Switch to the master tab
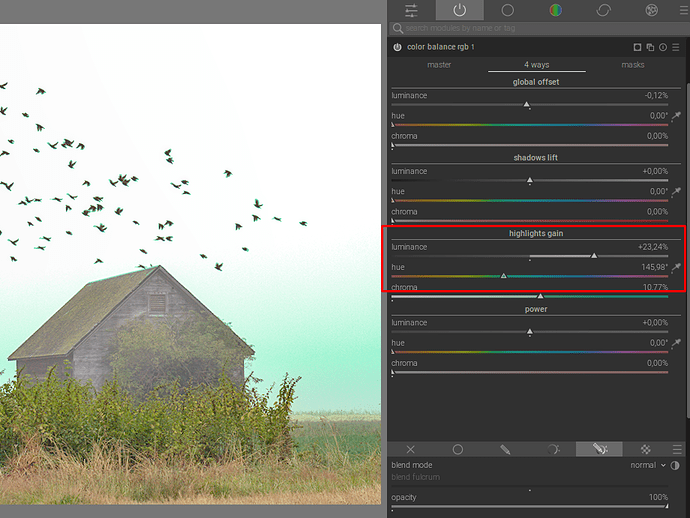Image resolution: width=690 pixels, height=518 pixels. coord(439,65)
